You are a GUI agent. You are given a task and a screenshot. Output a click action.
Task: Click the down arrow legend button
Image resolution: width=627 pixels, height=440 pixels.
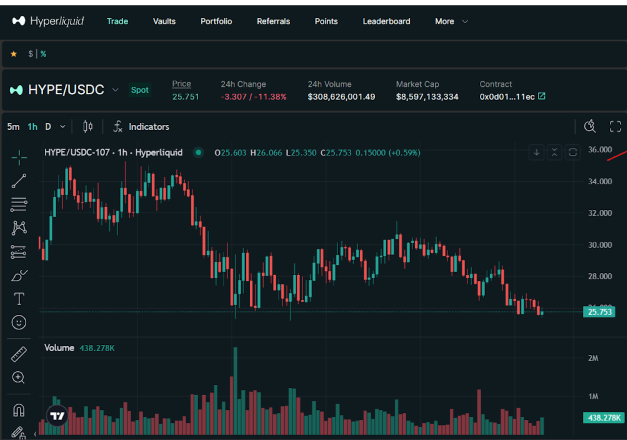point(536,152)
